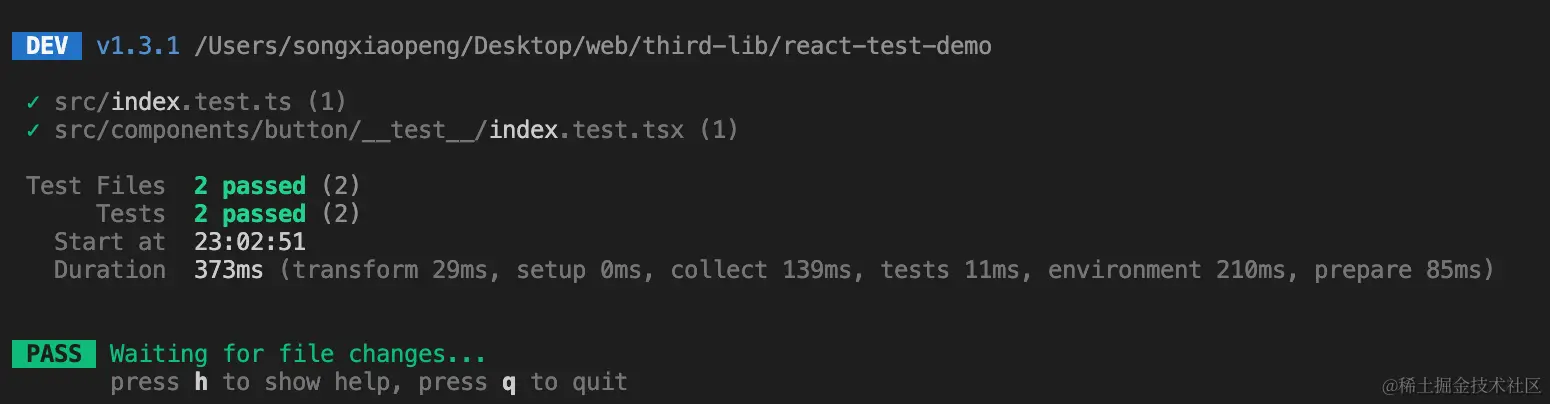Click 'Waiting for file changes...' message
The image size is (1550, 404).
[298, 354]
